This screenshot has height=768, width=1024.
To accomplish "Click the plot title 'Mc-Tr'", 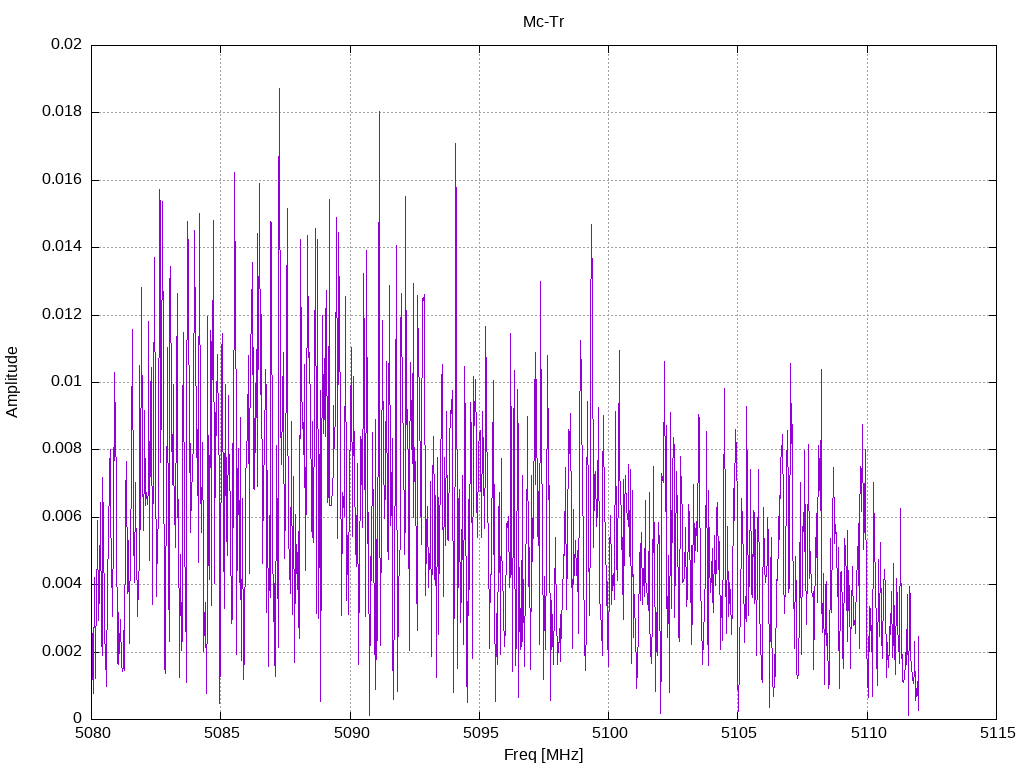I will coord(543,22).
